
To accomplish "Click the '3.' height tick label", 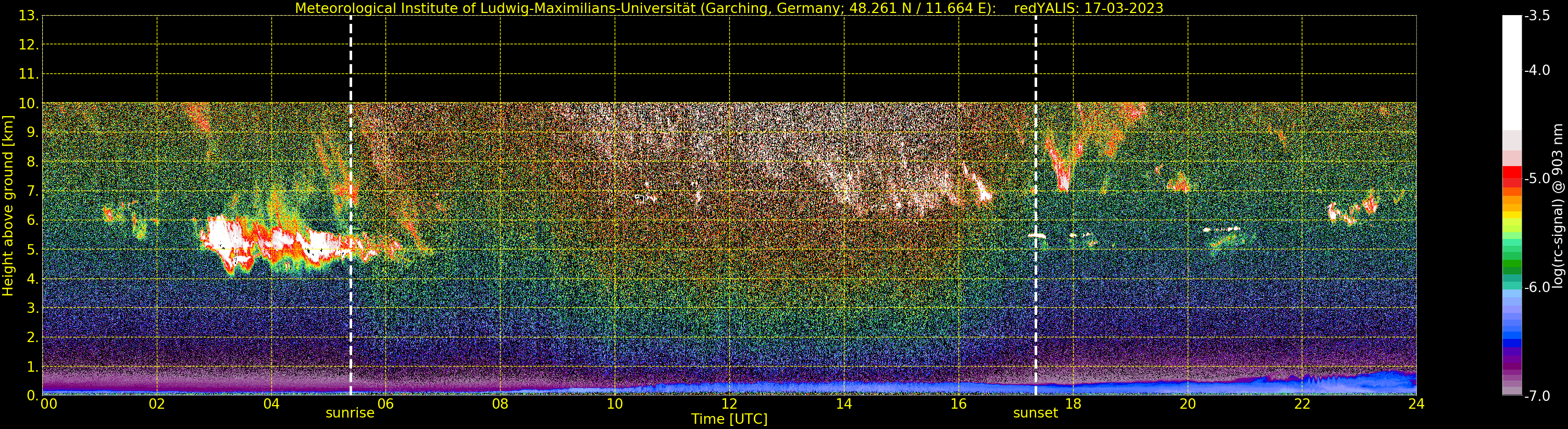I will (33, 309).
